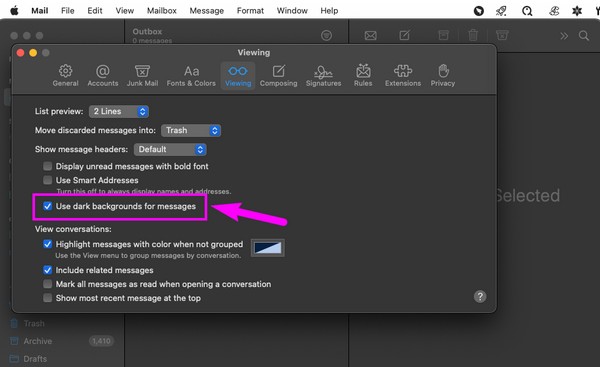Screen dimensions: 600x367
Task: Open the Signatures preferences pane
Action: pyautogui.click(x=323, y=76)
